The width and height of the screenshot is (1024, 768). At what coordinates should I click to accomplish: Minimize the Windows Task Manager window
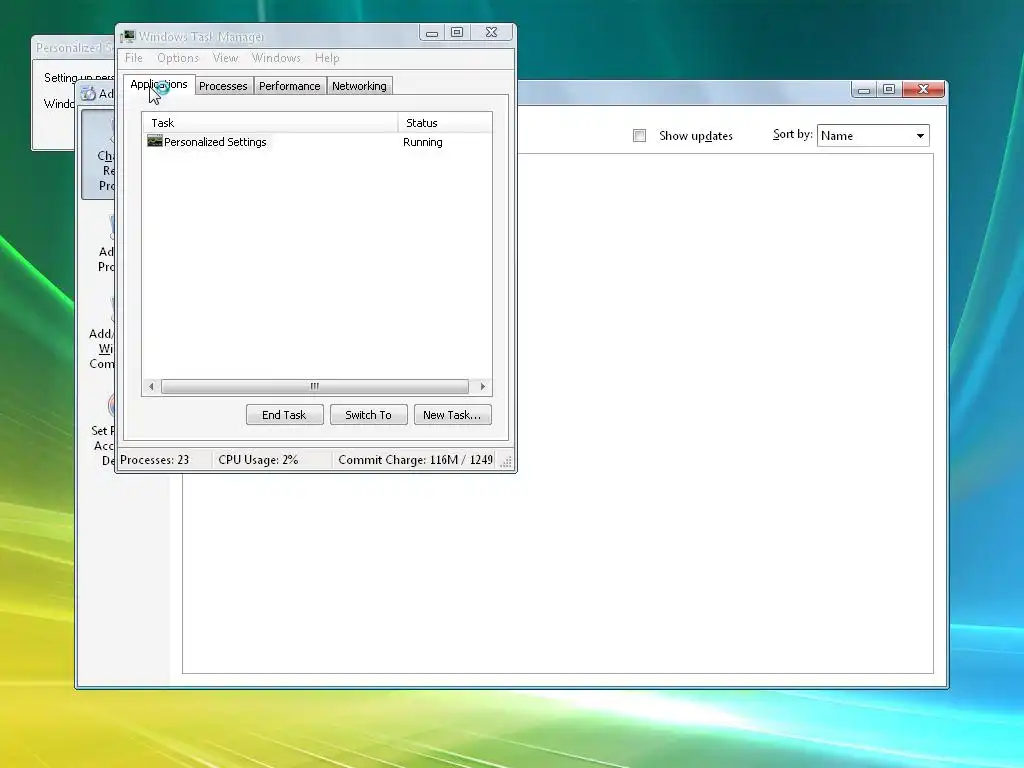(x=432, y=33)
